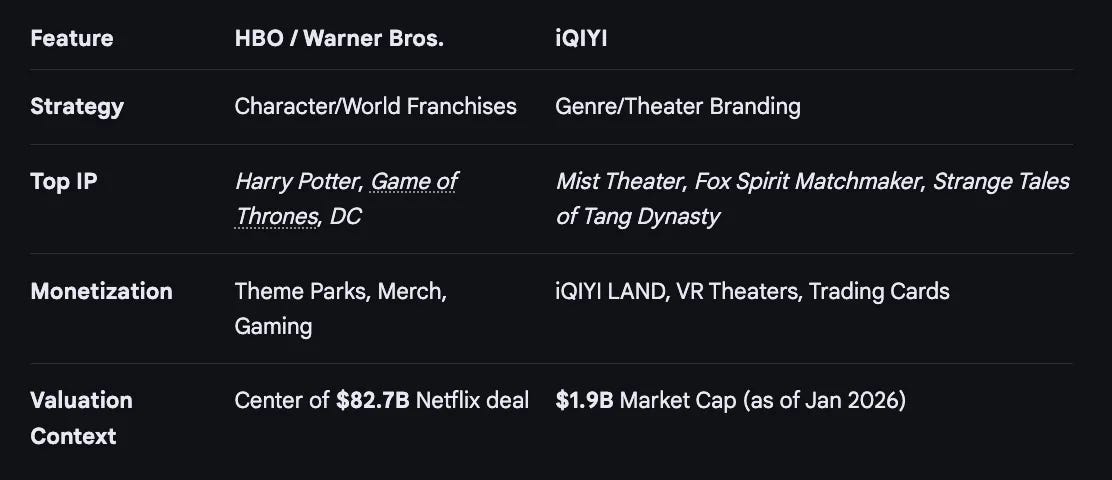Click Character/World Franchises cell text
This screenshot has width=1112, height=480.
coord(375,106)
